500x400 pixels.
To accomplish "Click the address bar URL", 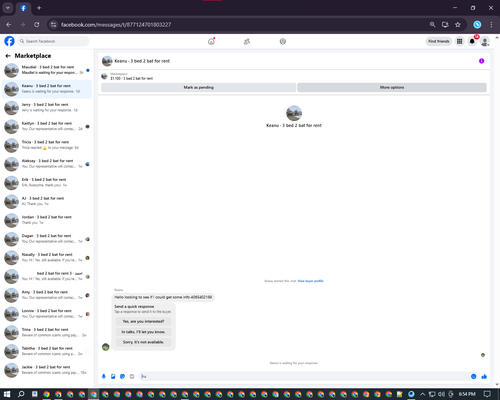I will [x=116, y=25].
